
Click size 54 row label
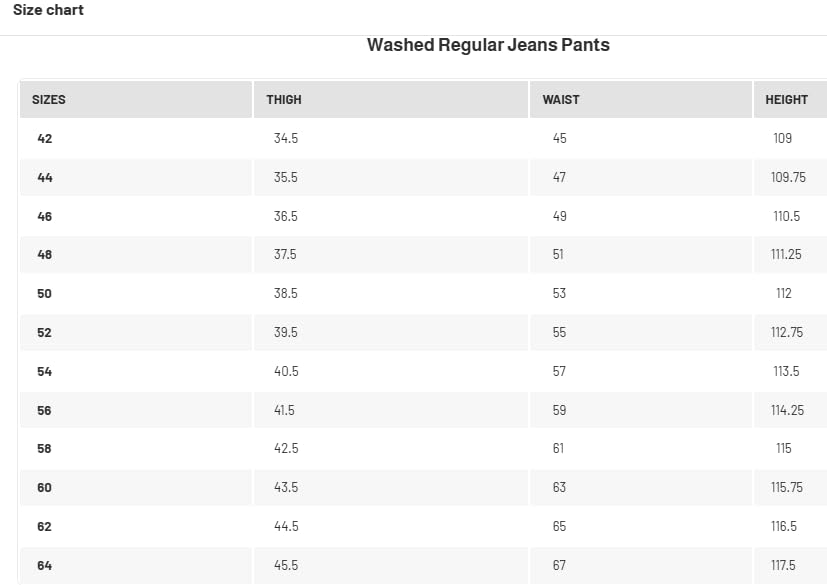point(45,371)
